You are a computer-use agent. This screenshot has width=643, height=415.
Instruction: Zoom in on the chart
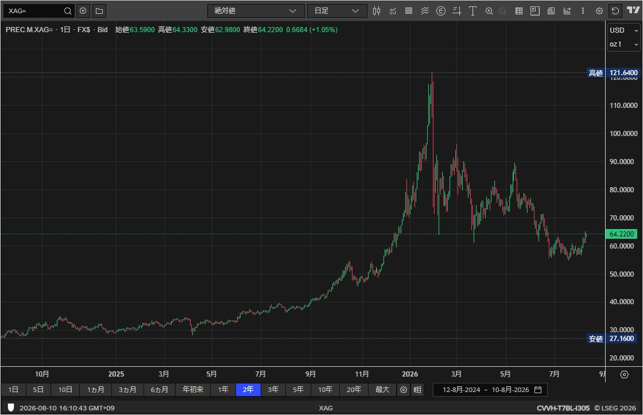[489, 11]
